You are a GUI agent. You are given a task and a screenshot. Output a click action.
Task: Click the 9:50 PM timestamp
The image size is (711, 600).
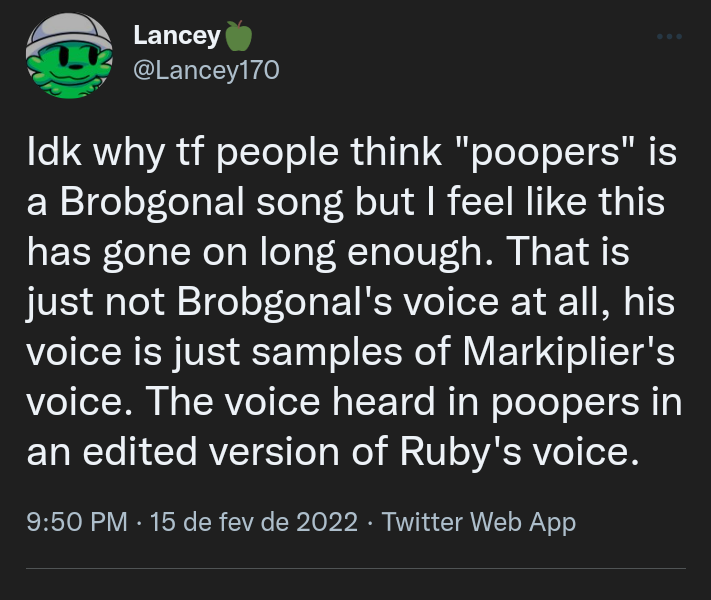point(76,522)
